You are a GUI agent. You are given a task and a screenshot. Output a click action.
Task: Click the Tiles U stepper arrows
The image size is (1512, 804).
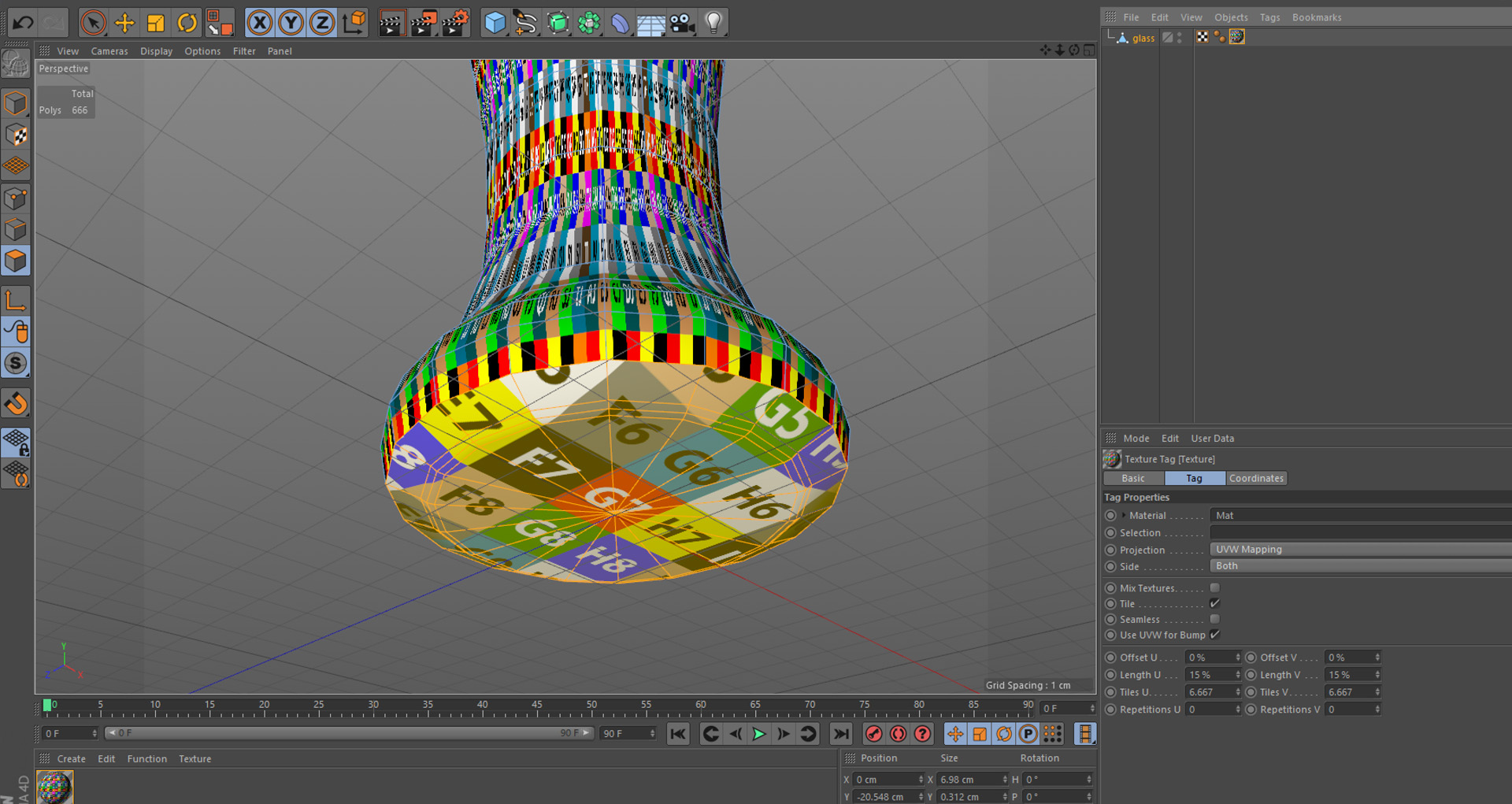pyautogui.click(x=1238, y=692)
